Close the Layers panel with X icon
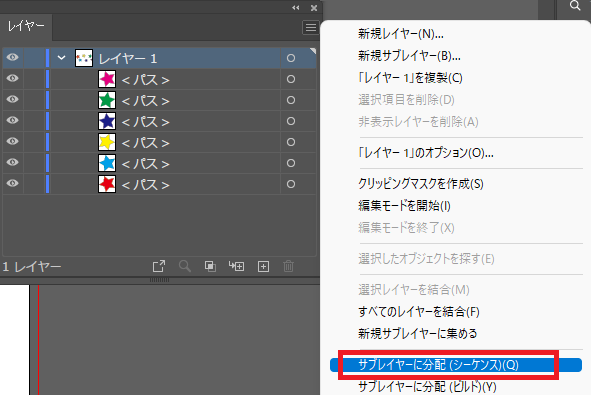 coord(314,8)
